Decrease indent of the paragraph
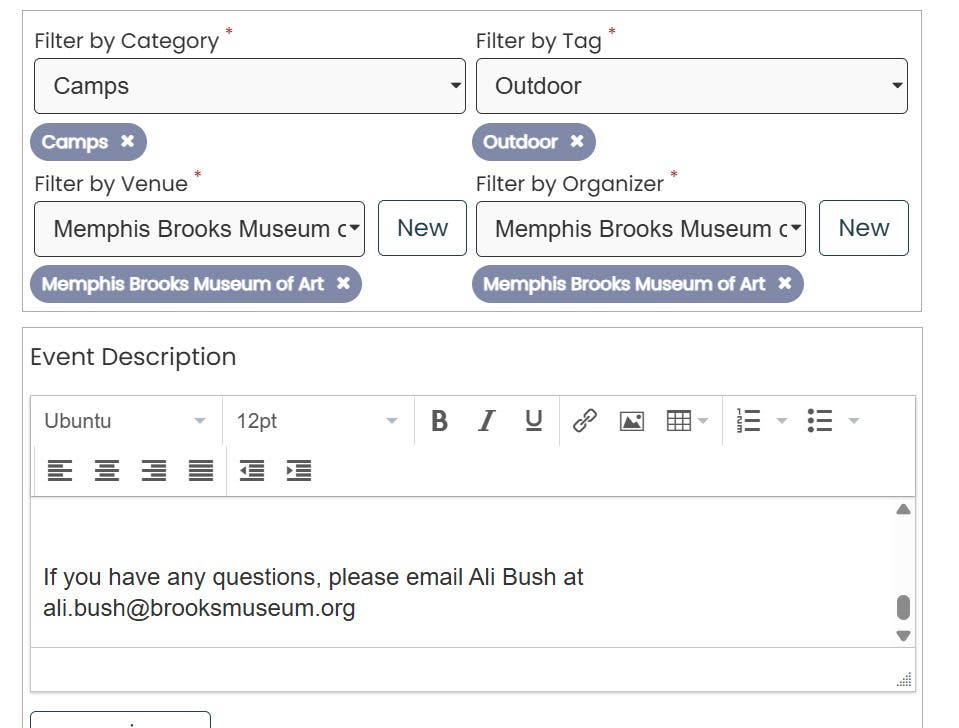959x728 pixels. [252, 470]
